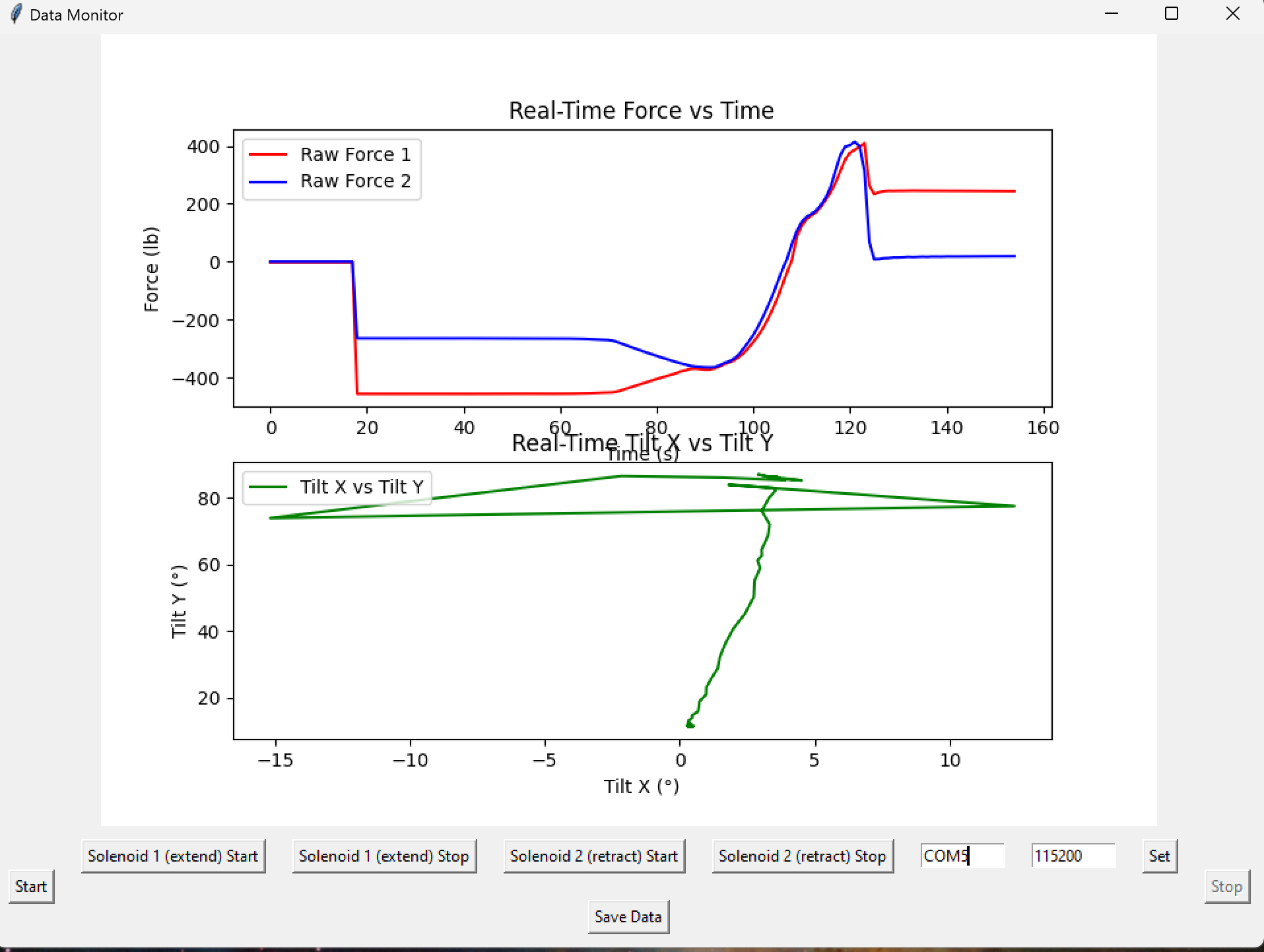Click Save Data
1264x952 pixels.
pyautogui.click(x=628, y=916)
